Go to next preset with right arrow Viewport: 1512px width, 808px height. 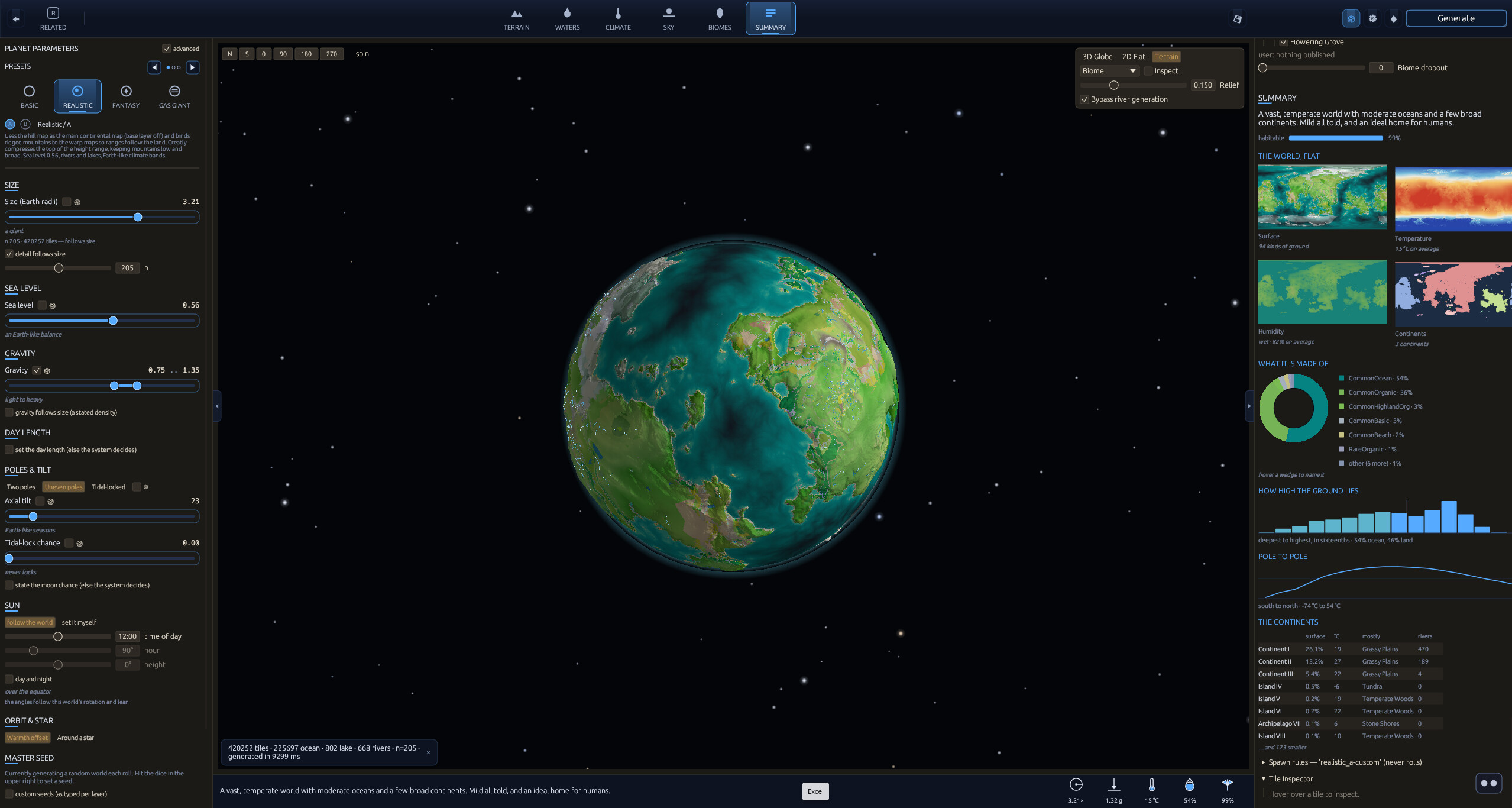tap(193, 67)
